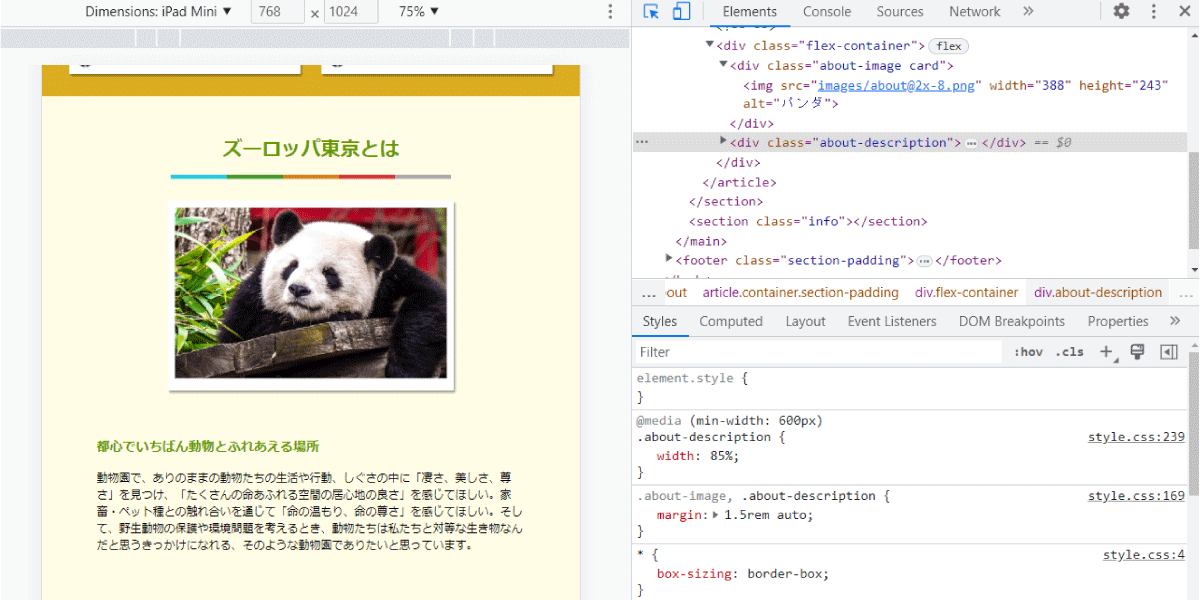1200x600 pixels.
Task: Expand the footer section-padding node
Action: [x=669, y=260]
